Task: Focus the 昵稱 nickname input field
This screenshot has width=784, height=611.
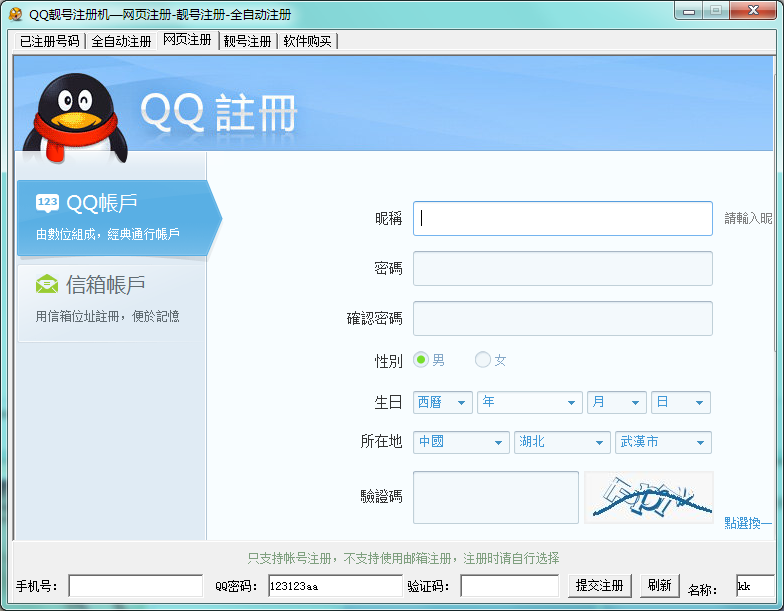Action: (x=562, y=218)
